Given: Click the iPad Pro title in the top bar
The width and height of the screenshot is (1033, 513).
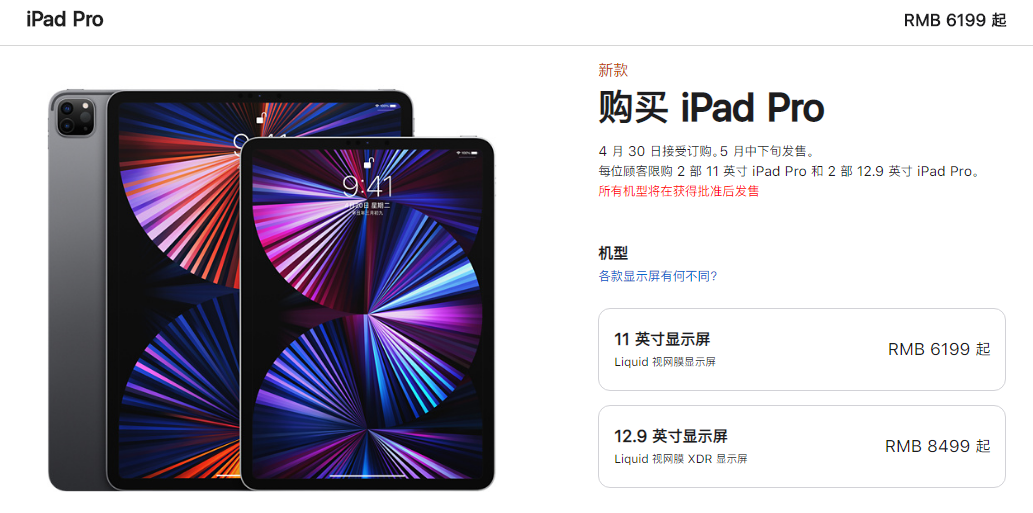Looking at the screenshot, I should (65, 20).
